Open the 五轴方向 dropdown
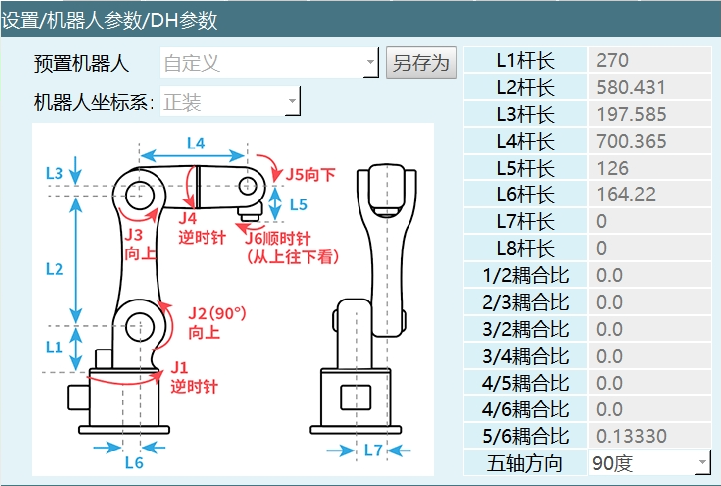This screenshot has width=721, height=486. pos(649,463)
